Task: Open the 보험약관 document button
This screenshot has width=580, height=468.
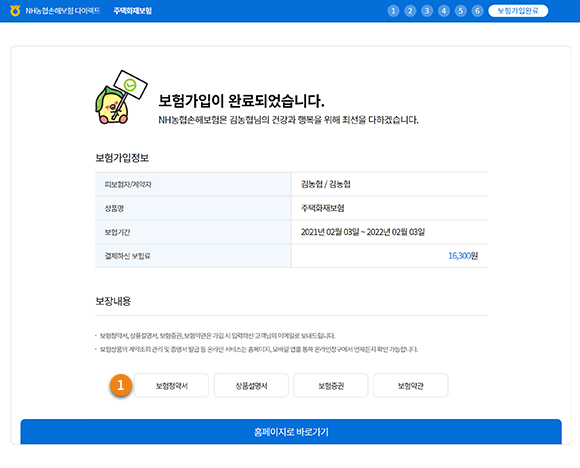Action: point(411,385)
